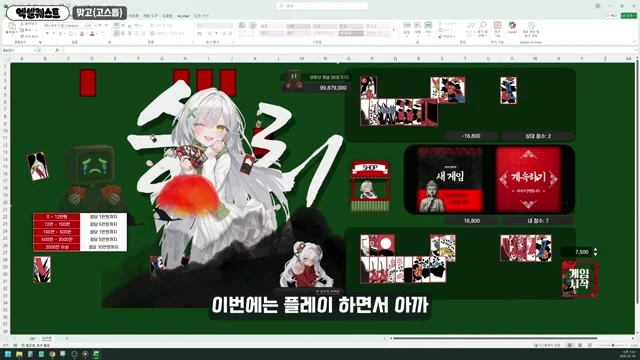The width and height of the screenshot is (640, 360).
Task: Open the Developer ribbon tab
Action: pyautogui.click(x=150, y=16)
